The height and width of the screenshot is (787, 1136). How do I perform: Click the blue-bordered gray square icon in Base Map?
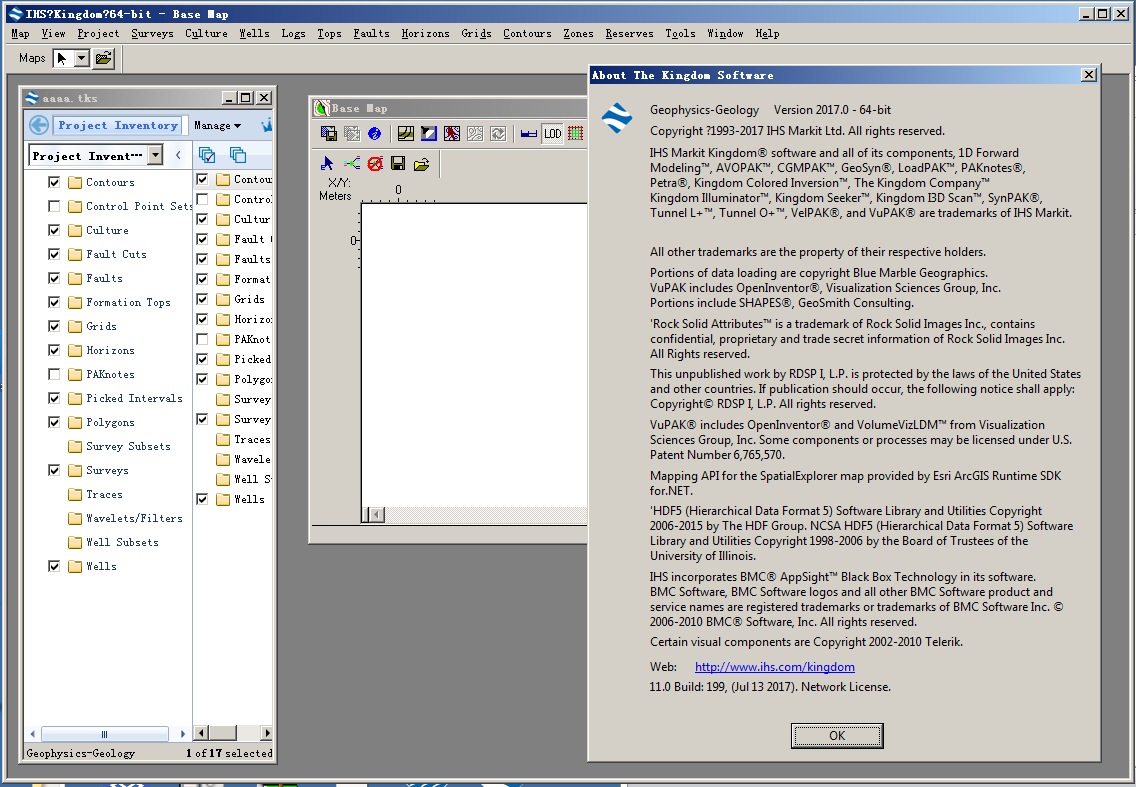pyautogui.click(x=429, y=133)
